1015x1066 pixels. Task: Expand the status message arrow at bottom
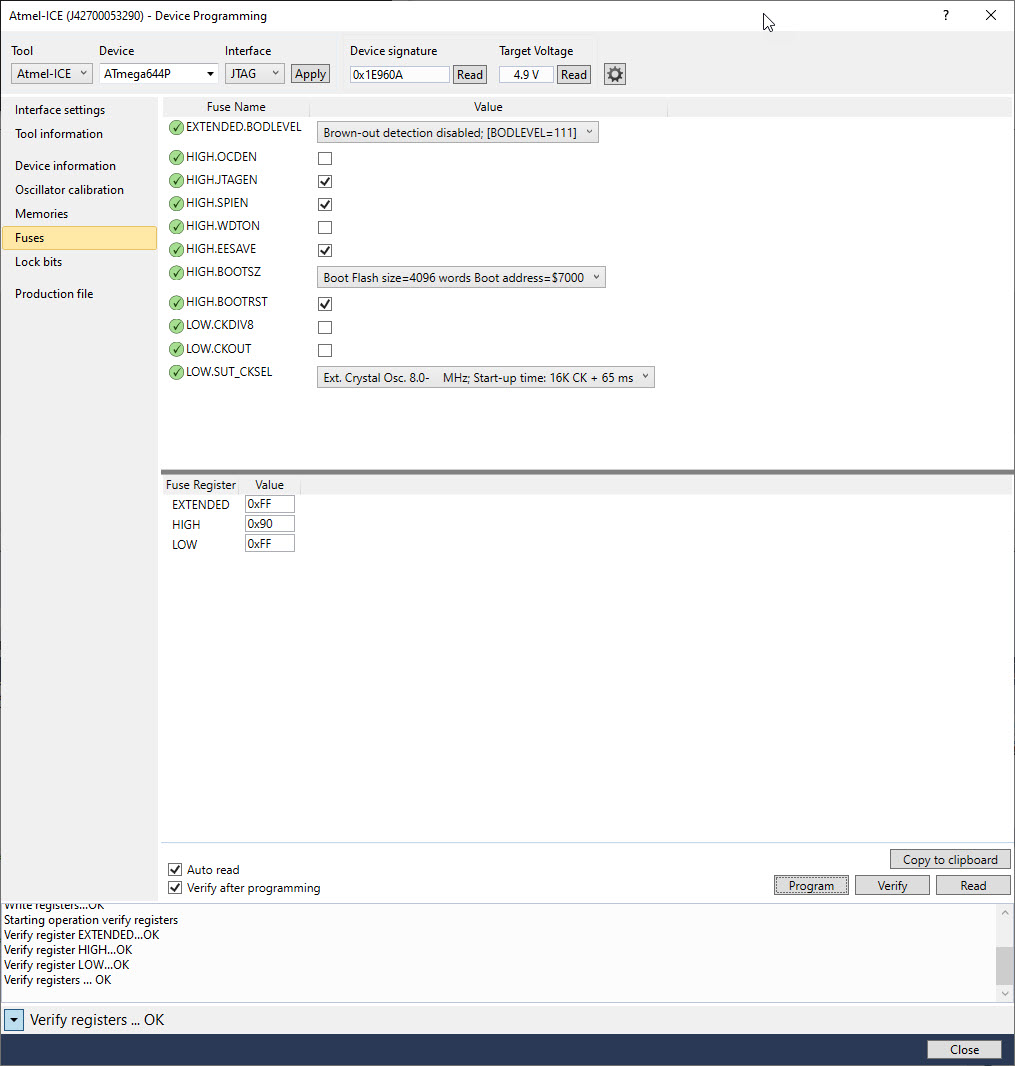14,1020
